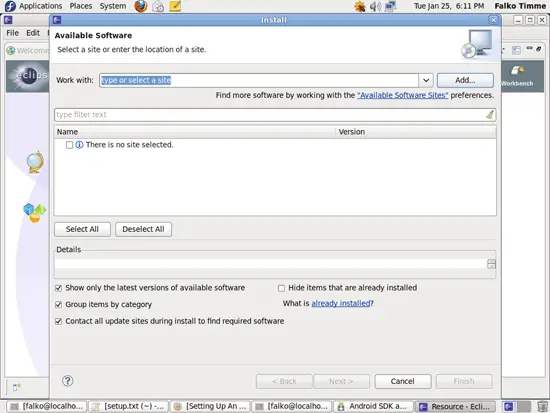Disable Group items by category

point(59,305)
